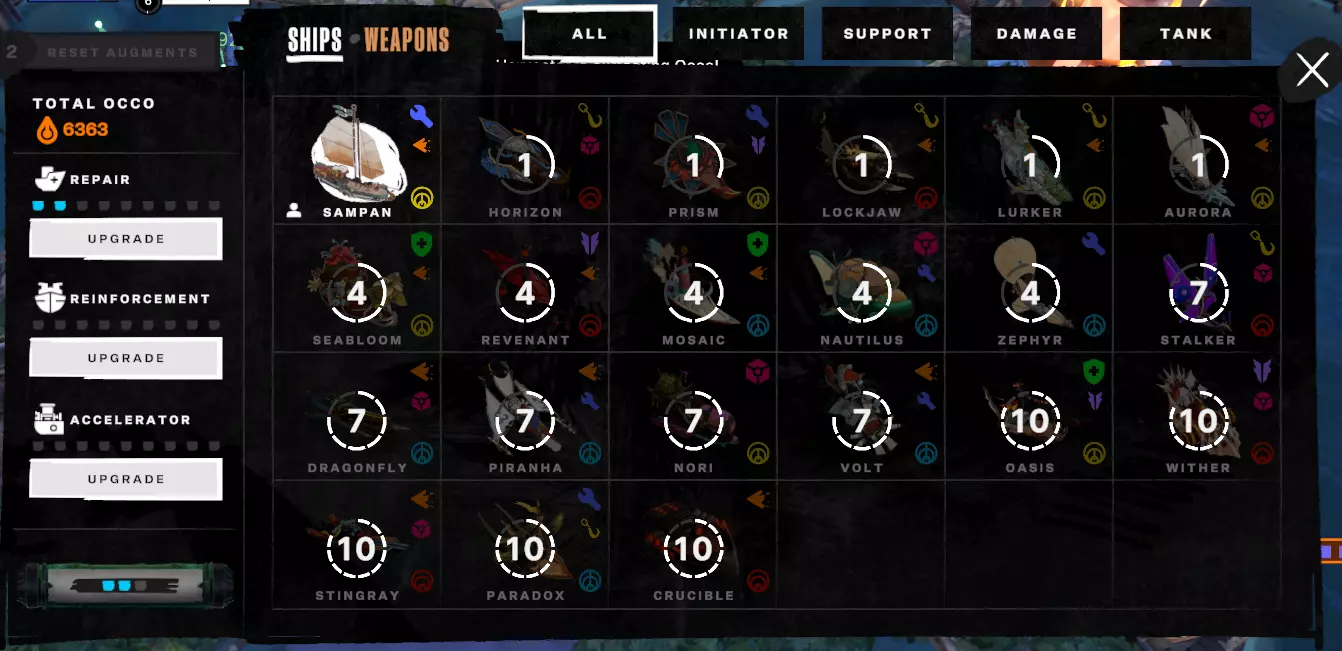Image resolution: width=1342 pixels, height=651 pixels.
Task: Click Reset Augments button
Action: (122, 52)
